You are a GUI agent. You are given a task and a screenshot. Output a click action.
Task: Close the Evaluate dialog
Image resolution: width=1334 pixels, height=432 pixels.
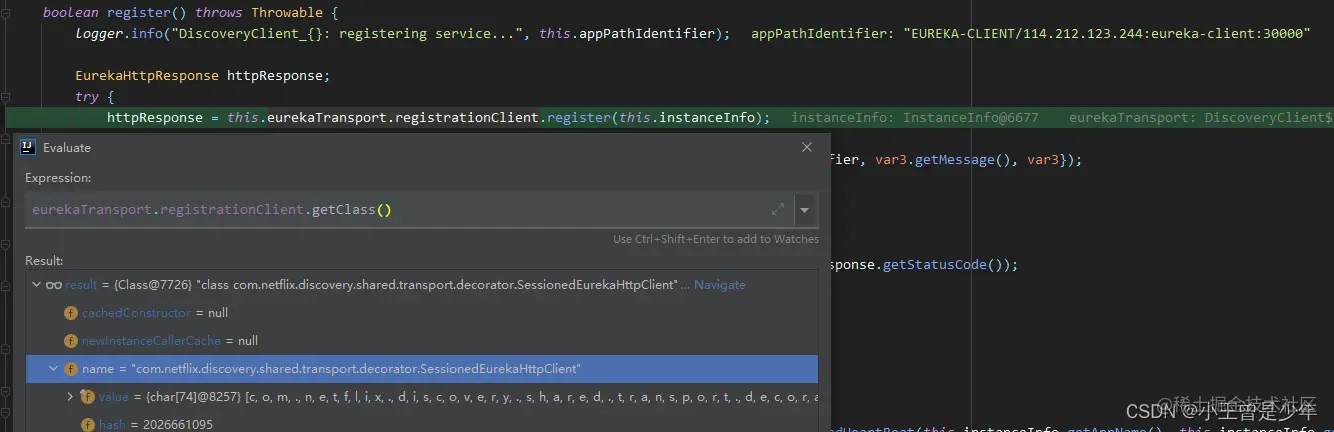[x=807, y=147]
